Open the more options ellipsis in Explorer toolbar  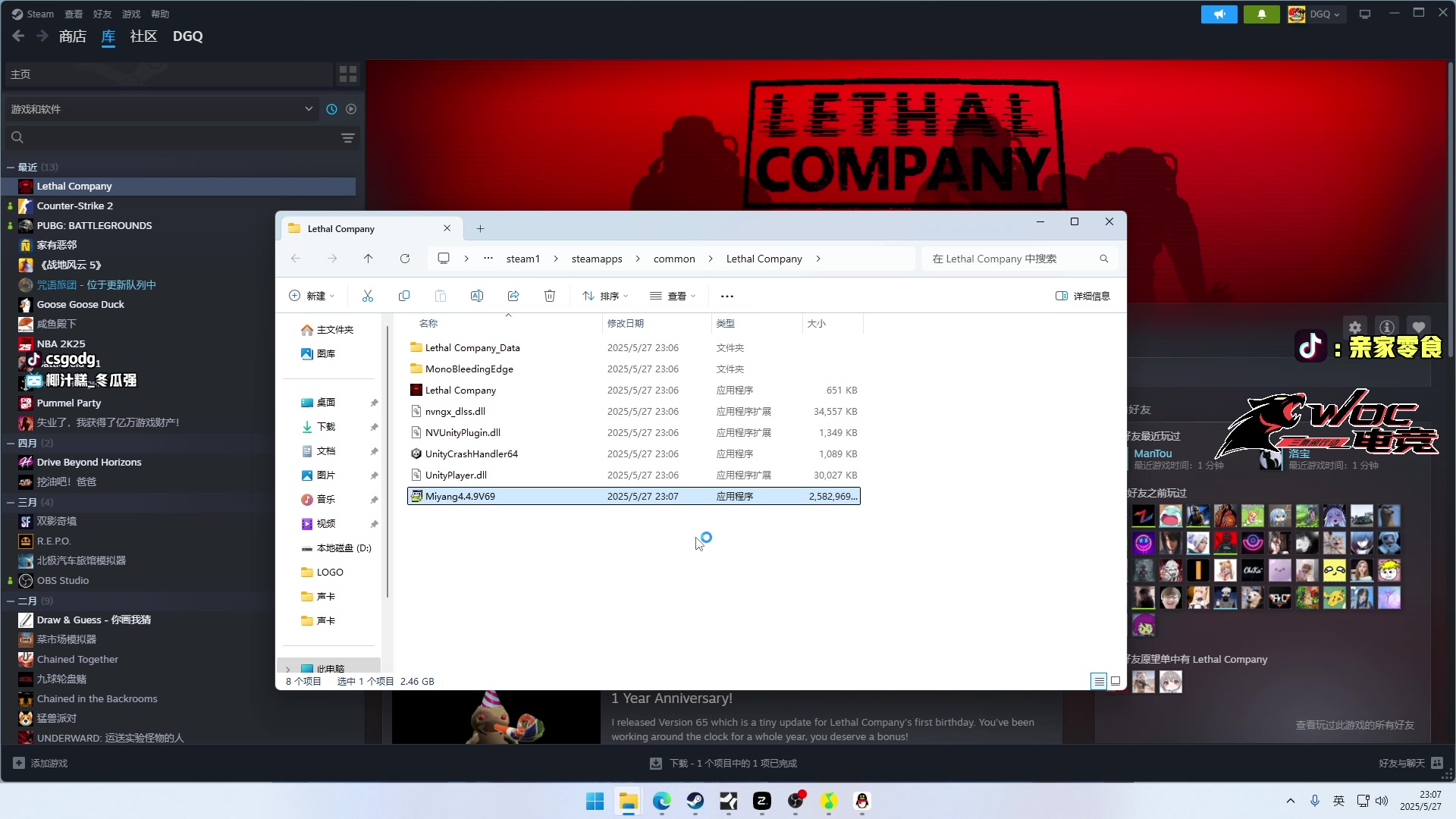727,296
